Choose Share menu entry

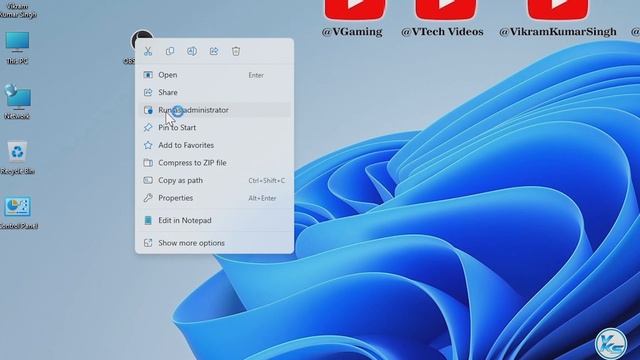[214, 93]
